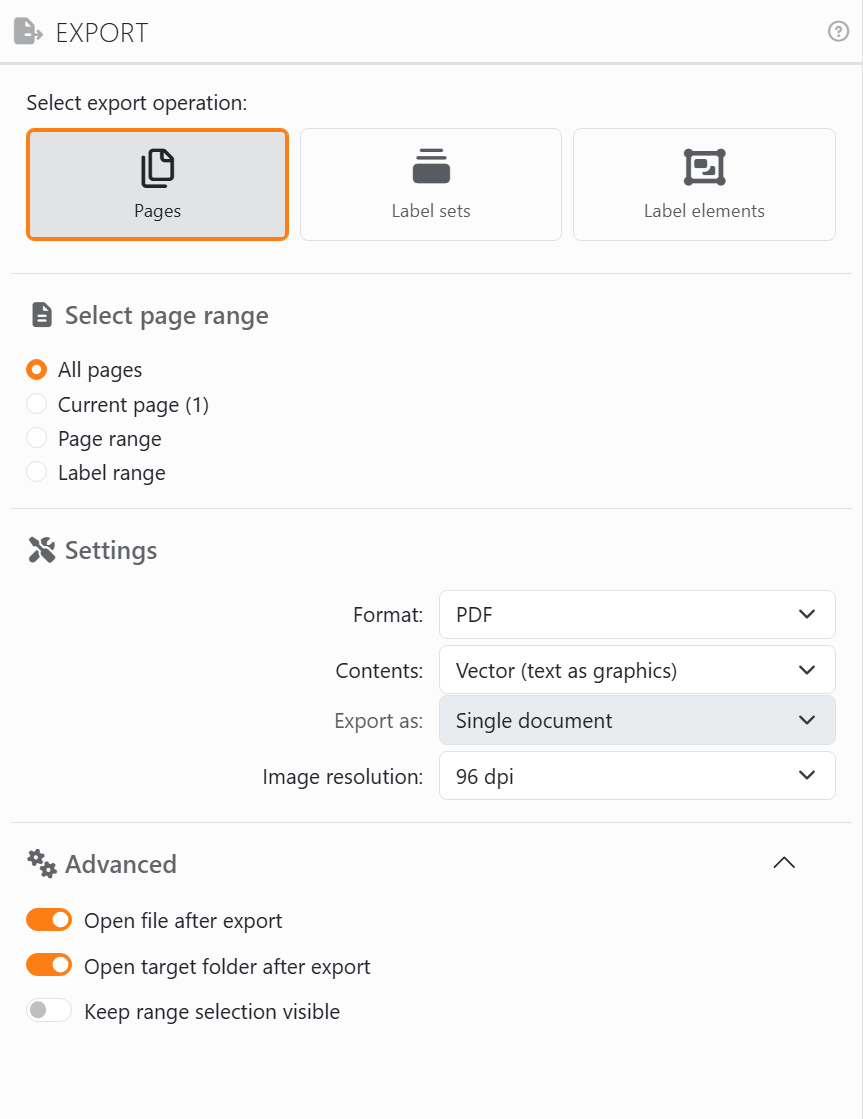Toggle Open target folder after export

click(49, 965)
